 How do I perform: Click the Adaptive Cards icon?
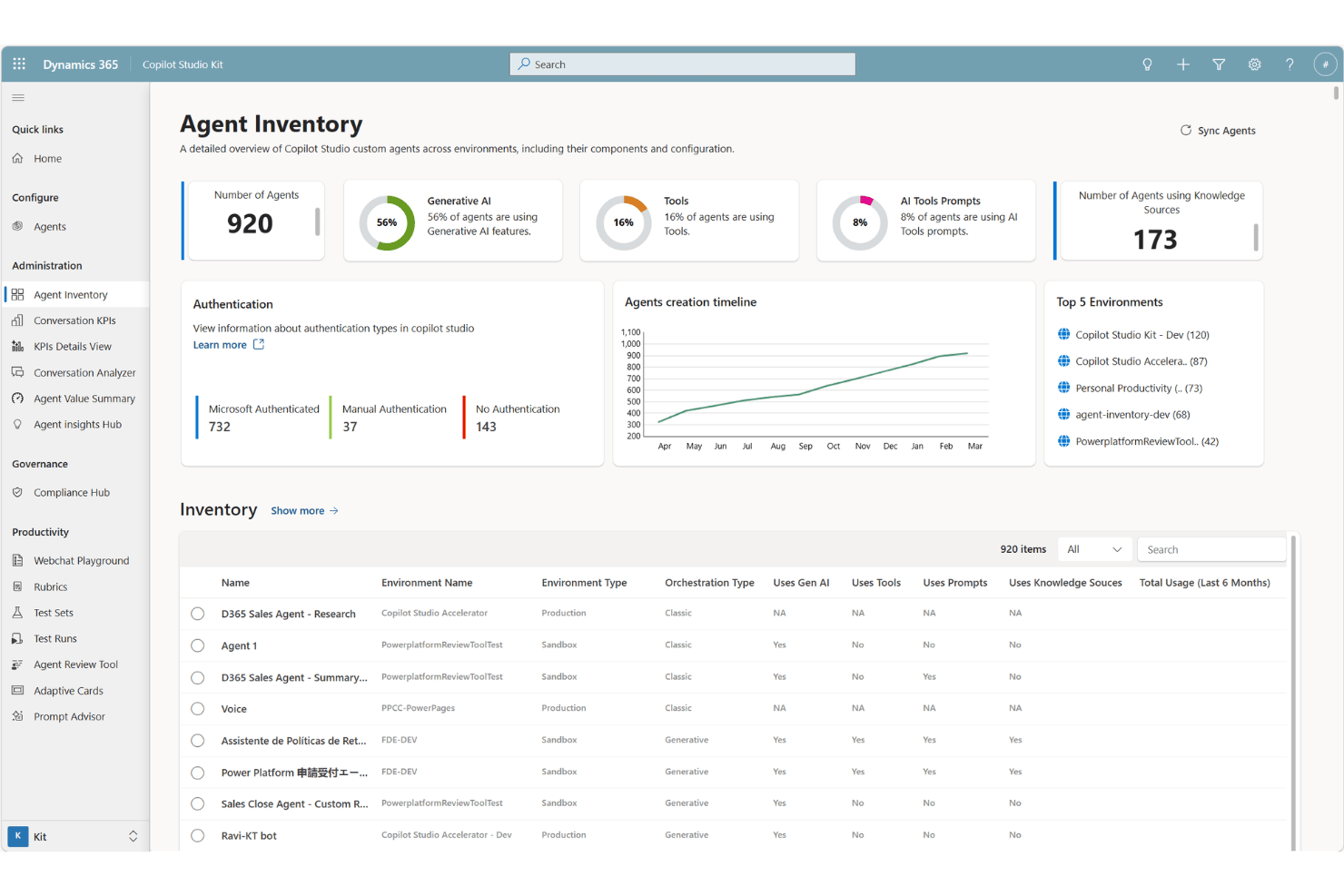point(18,690)
